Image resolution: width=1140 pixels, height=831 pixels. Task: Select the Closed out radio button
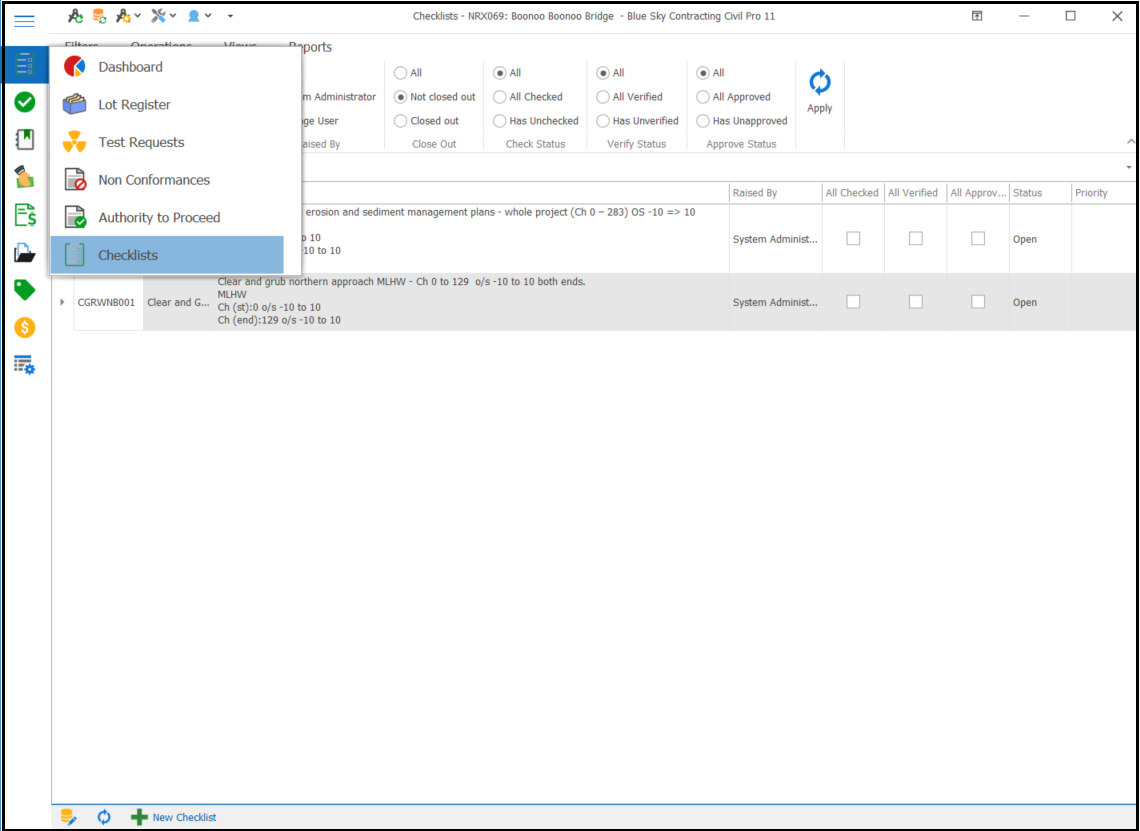401,121
